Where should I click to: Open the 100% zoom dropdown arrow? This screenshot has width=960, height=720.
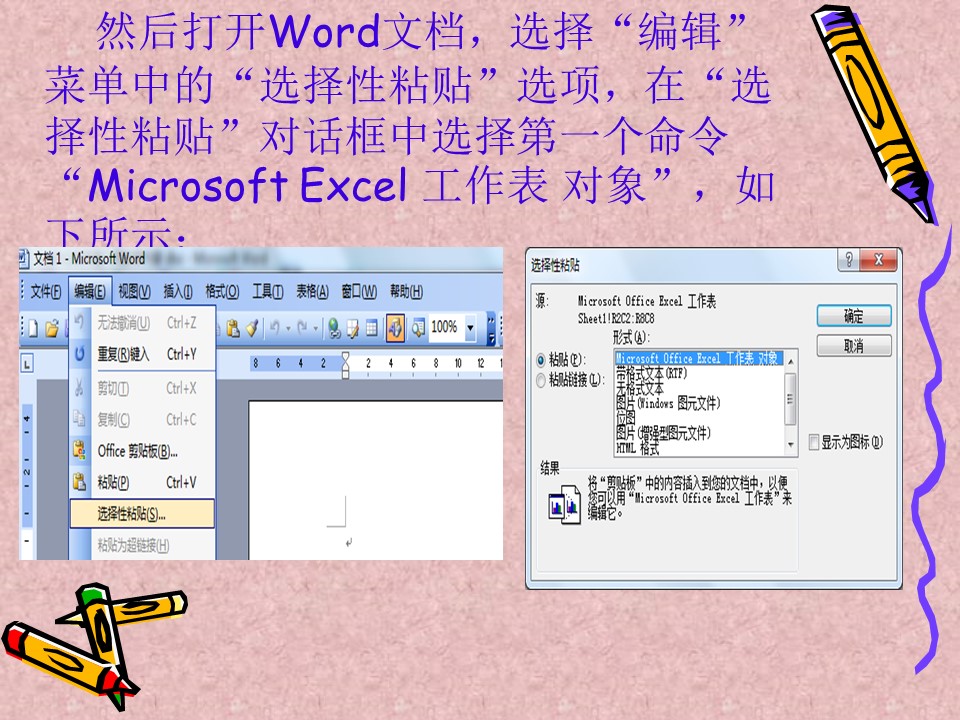pyautogui.click(x=470, y=329)
